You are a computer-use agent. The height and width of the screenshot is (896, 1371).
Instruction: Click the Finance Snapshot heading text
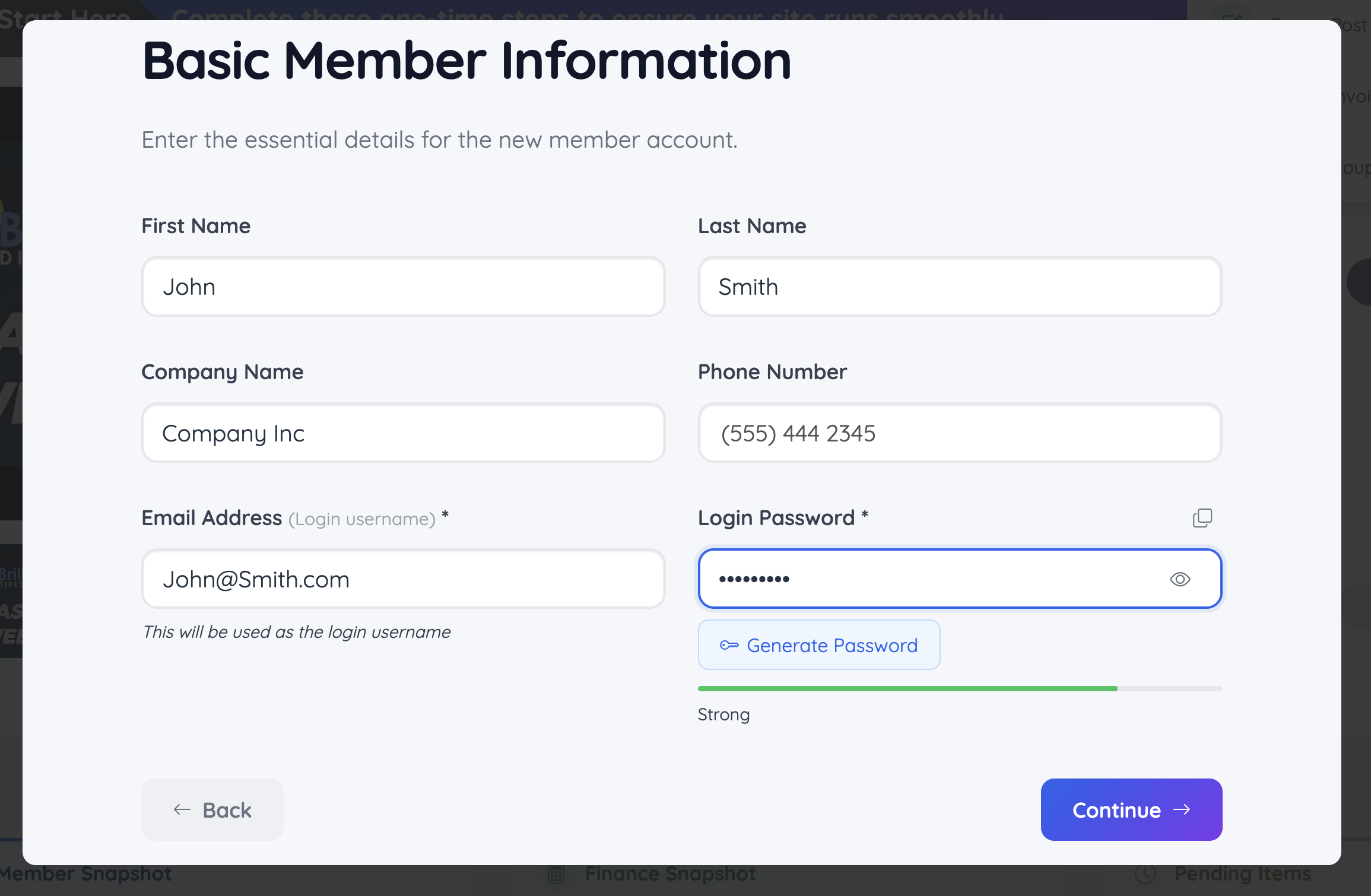pyautogui.click(x=670, y=874)
